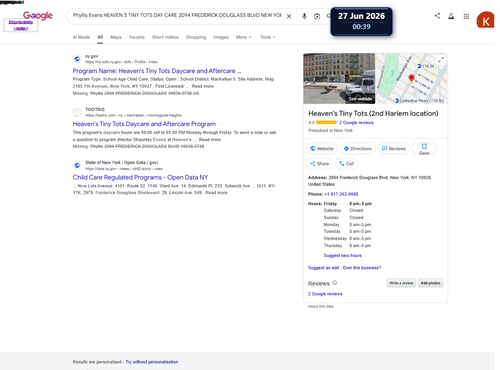The width and height of the screenshot is (500, 370).
Task: Open Program Name: Heaven's Tiny Tots Daycare result
Action: [157, 71]
